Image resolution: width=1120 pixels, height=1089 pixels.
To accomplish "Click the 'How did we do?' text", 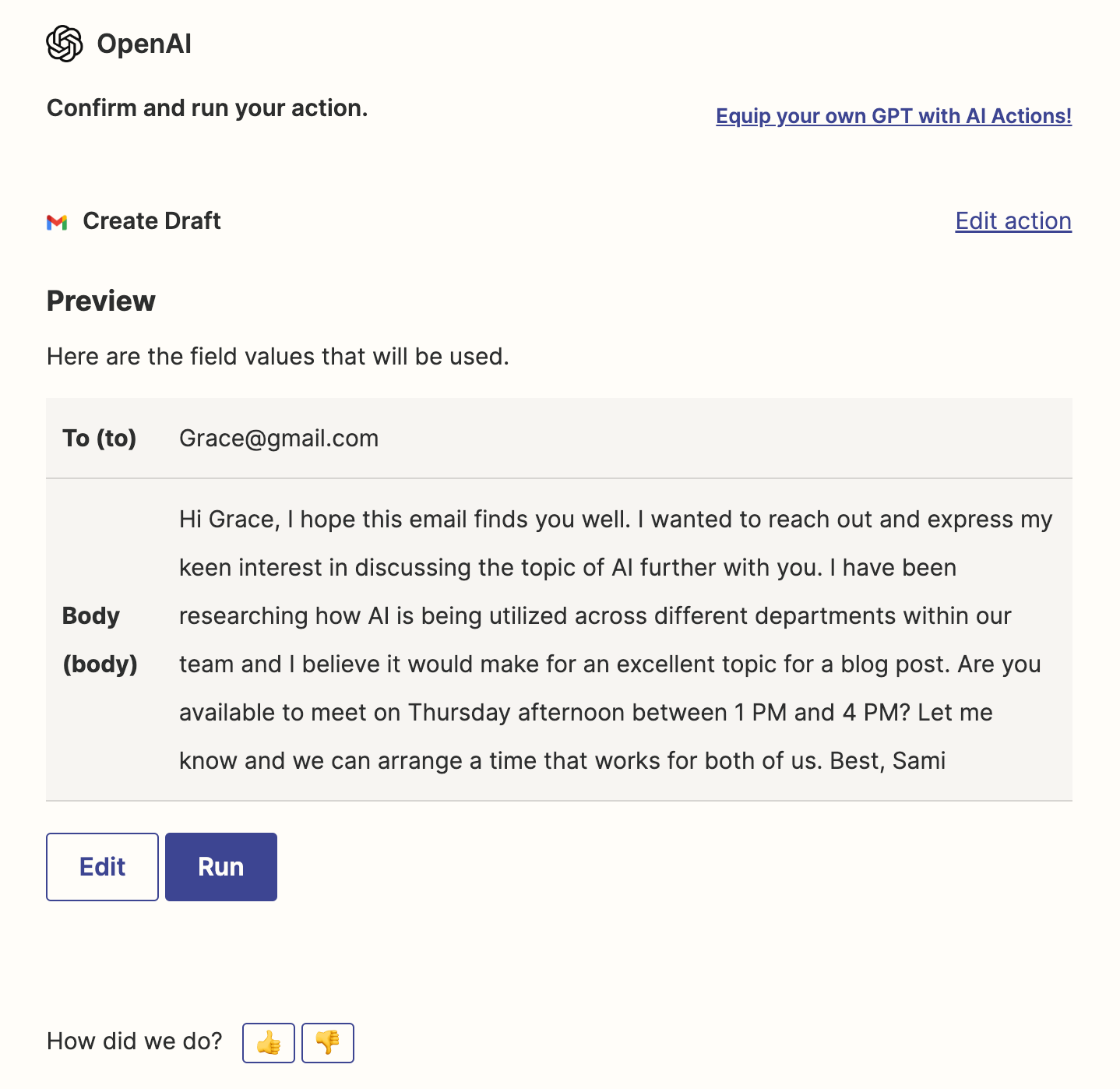I will point(135,1041).
